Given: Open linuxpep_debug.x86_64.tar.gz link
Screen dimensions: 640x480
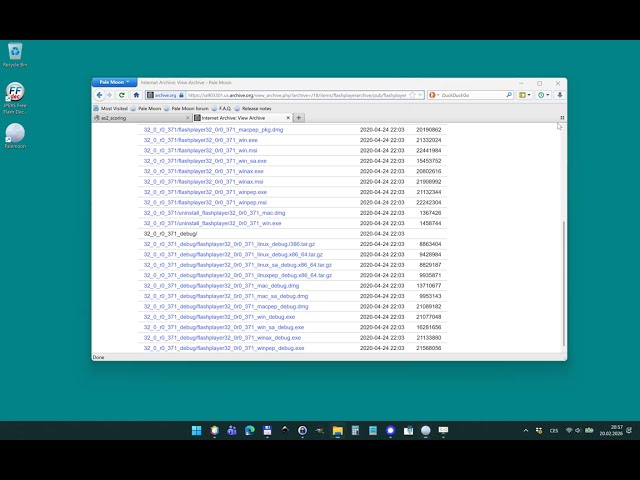Looking at the screenshot, I should pyautogui.click(x=238, y=276).
